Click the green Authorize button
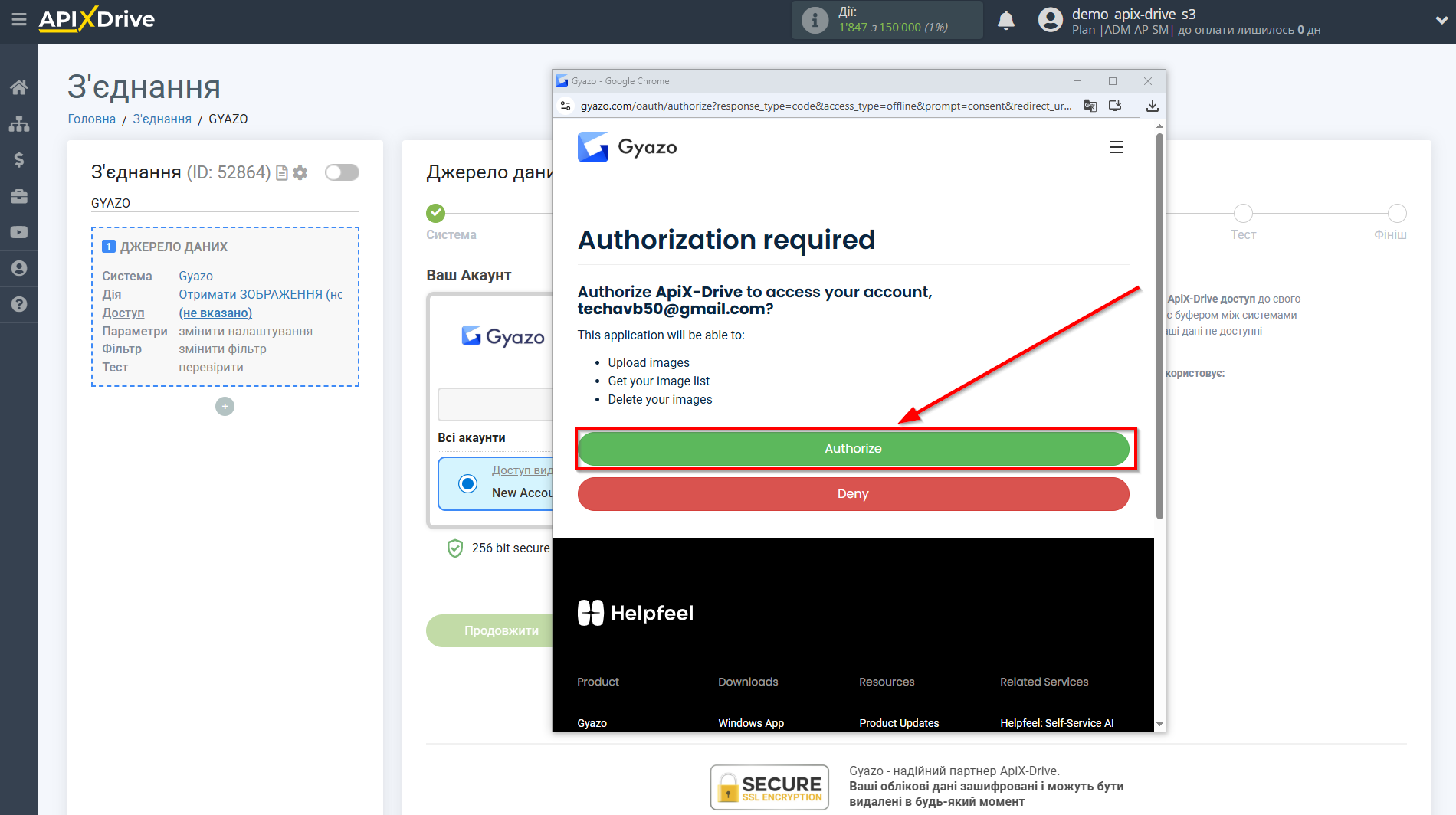 pyautogui.click(x=853, y=449)
